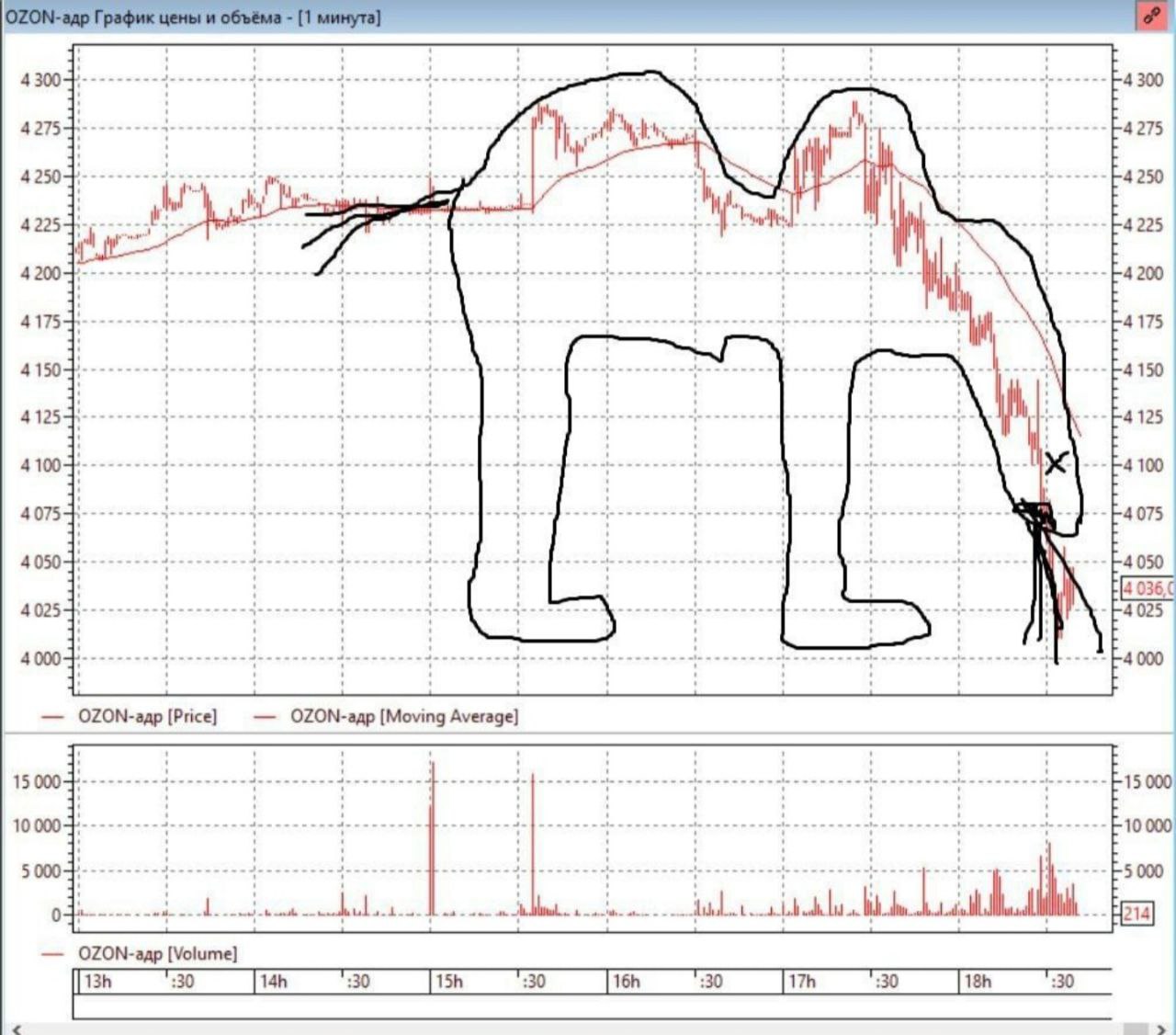Viewport: 1176px width, 1035px height.
Task: Click the 15h label on time axis
Action: (449, 981)
